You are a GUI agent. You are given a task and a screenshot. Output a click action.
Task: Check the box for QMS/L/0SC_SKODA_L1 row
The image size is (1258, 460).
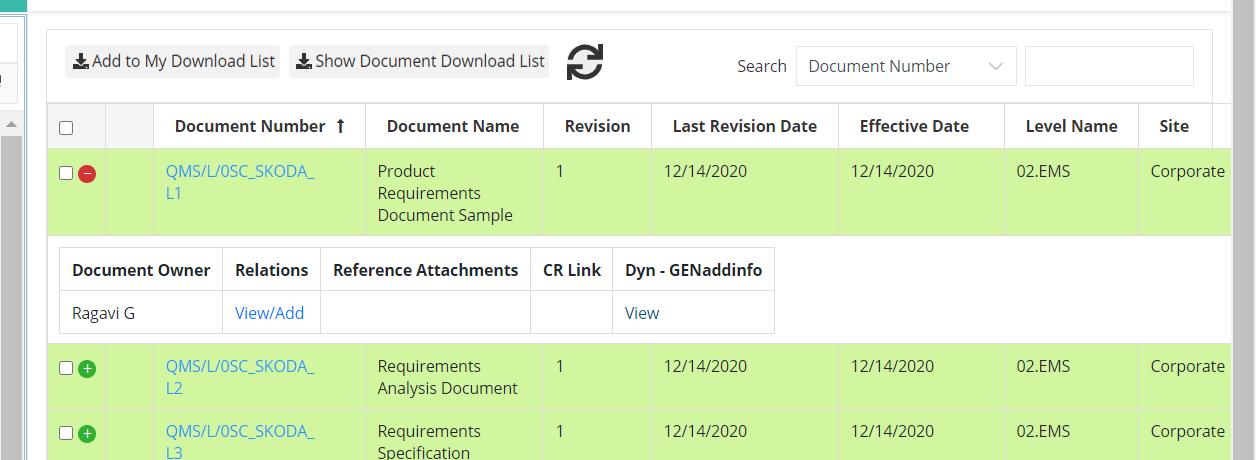point(66,173)
